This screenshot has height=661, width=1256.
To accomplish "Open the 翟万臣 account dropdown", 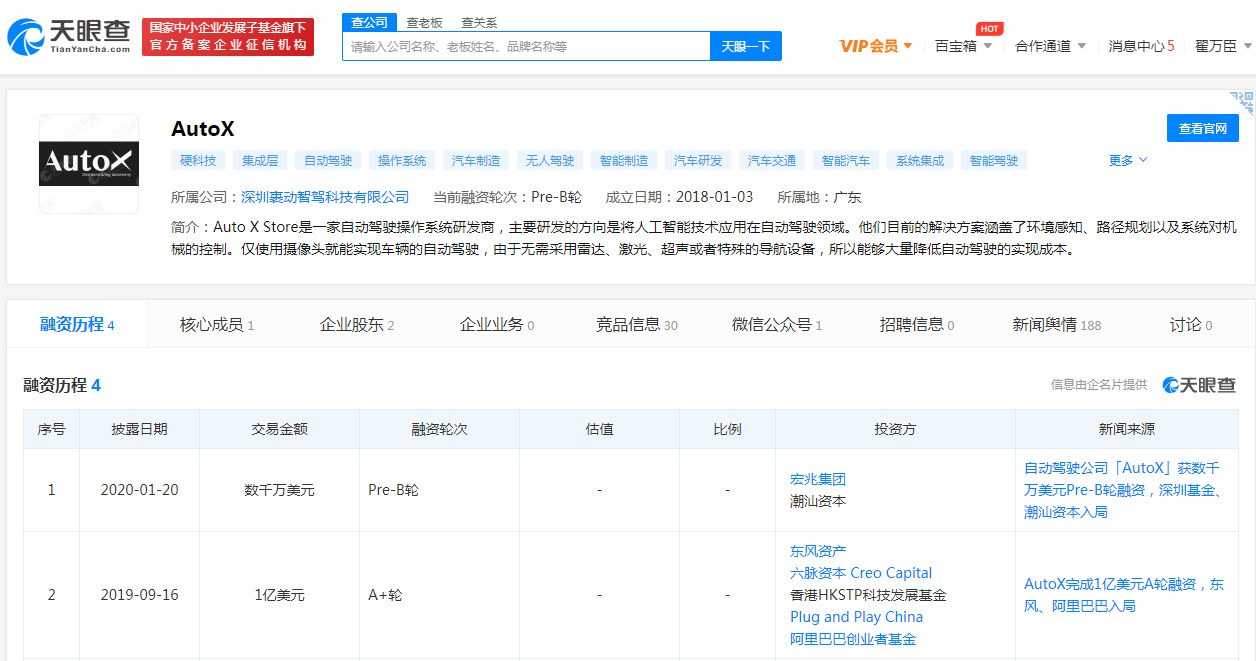I will click(1223, 46).
